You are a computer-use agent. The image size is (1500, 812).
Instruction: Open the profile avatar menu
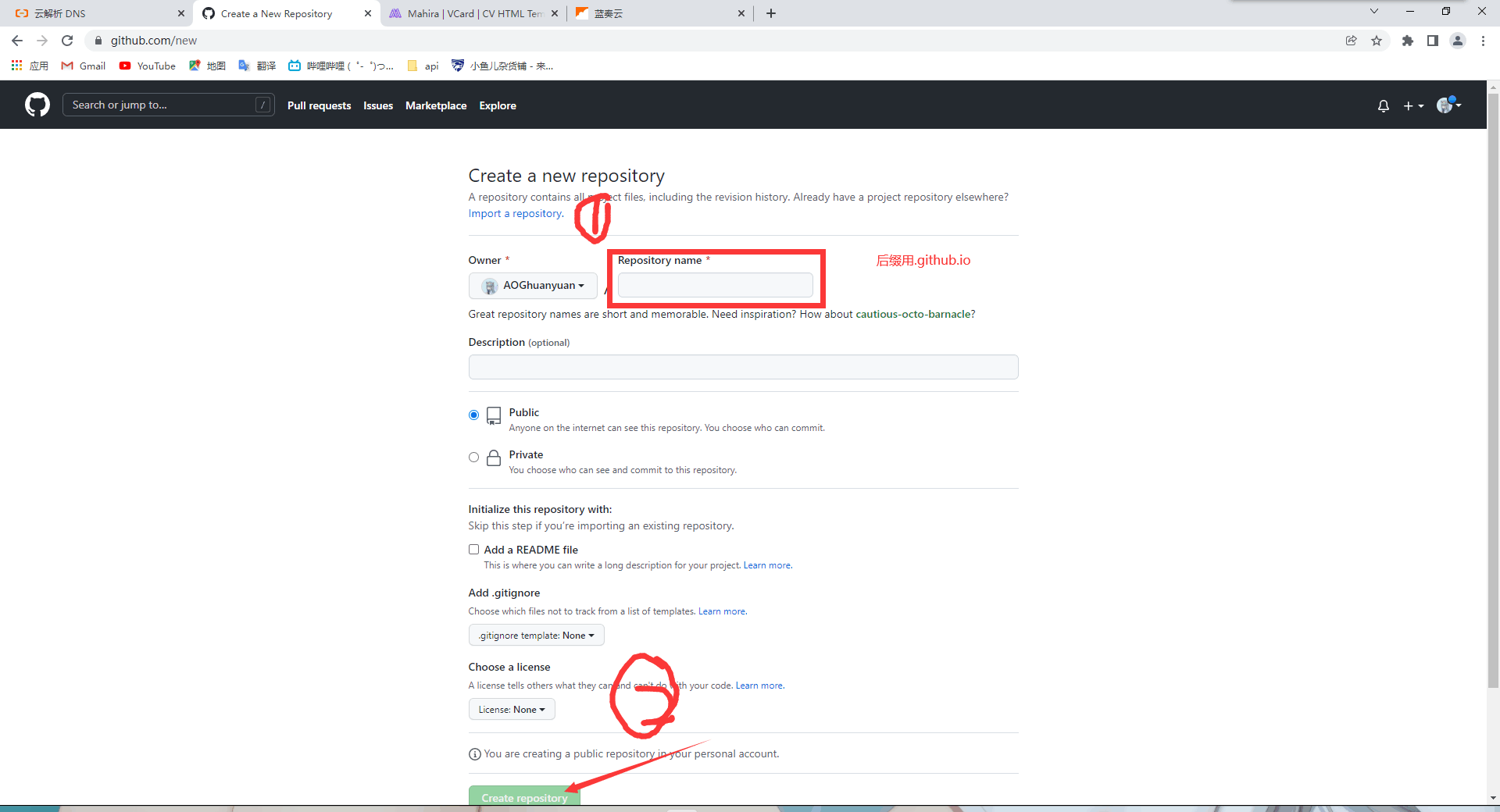pos(1445,105)
